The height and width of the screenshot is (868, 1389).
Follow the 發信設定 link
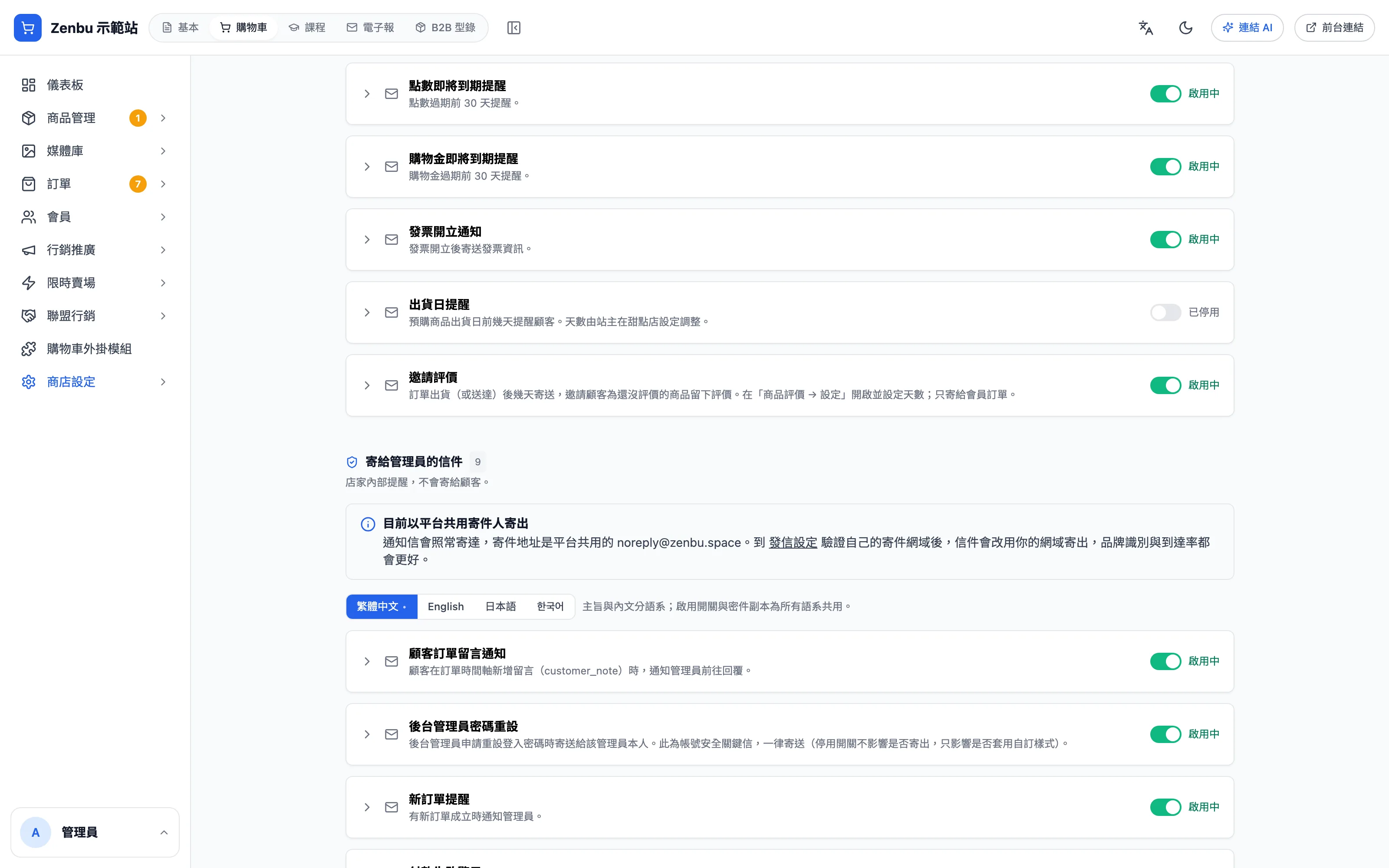[x=793, y=542]
